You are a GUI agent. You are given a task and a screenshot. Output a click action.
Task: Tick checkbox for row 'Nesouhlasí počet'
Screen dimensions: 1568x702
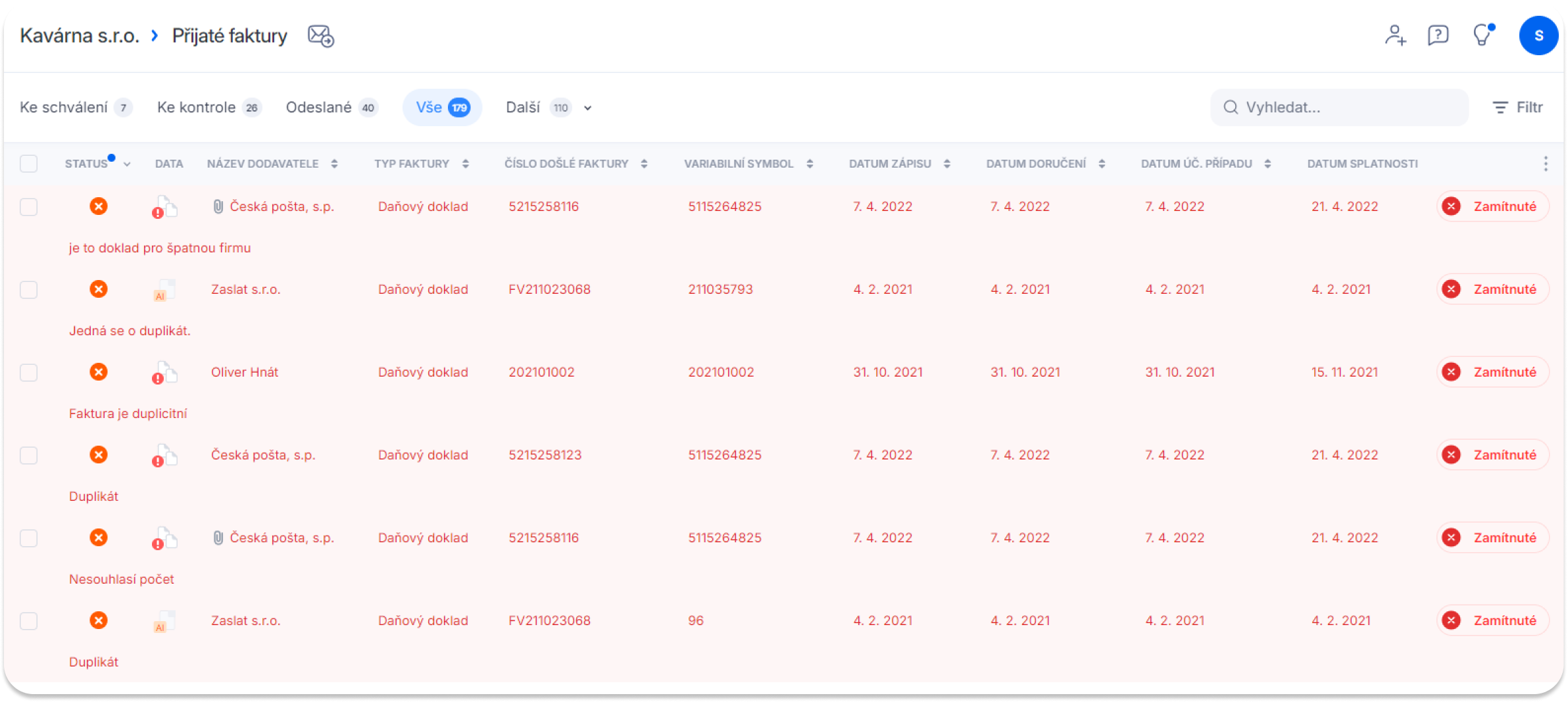click(29, 538)
